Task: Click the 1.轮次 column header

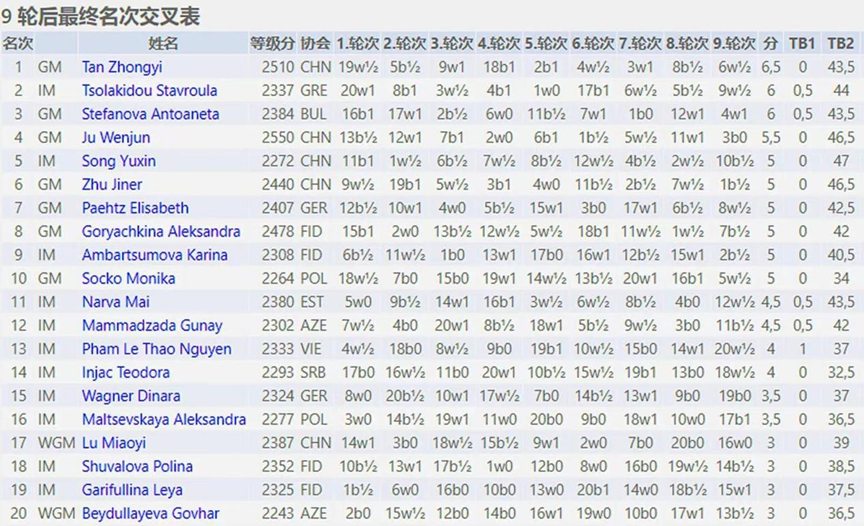Action: click(x=358, y=44)
